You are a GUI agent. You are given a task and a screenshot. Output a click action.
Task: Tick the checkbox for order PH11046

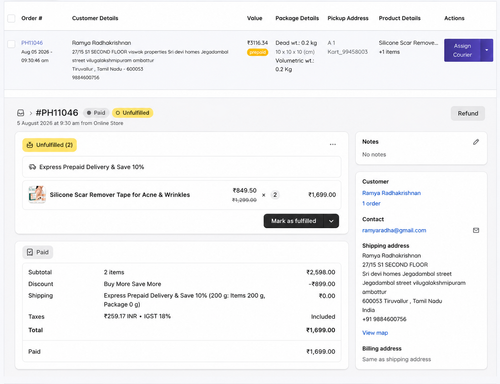(11, 44)
